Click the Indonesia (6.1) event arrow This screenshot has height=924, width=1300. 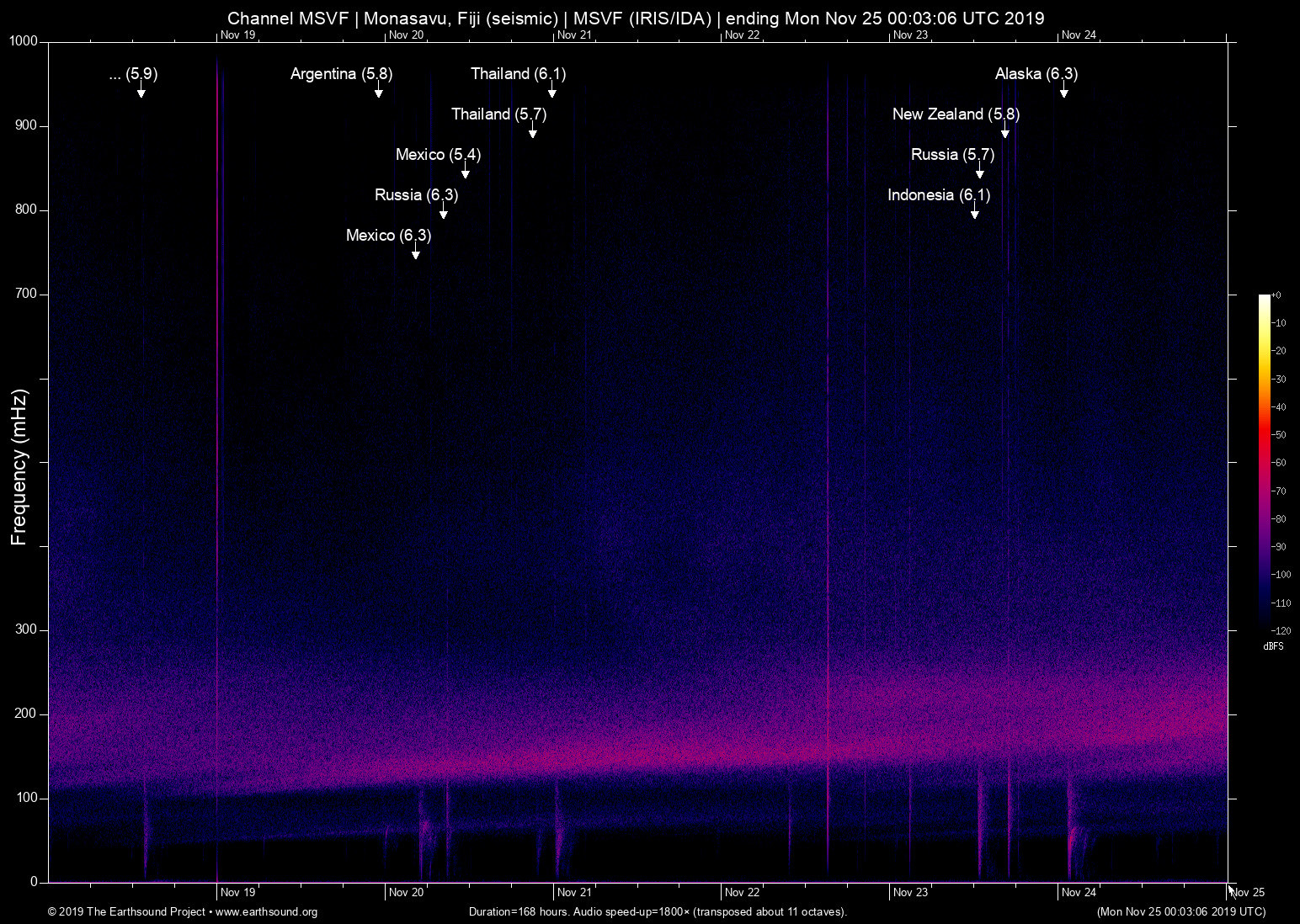[x=976, y=214]
